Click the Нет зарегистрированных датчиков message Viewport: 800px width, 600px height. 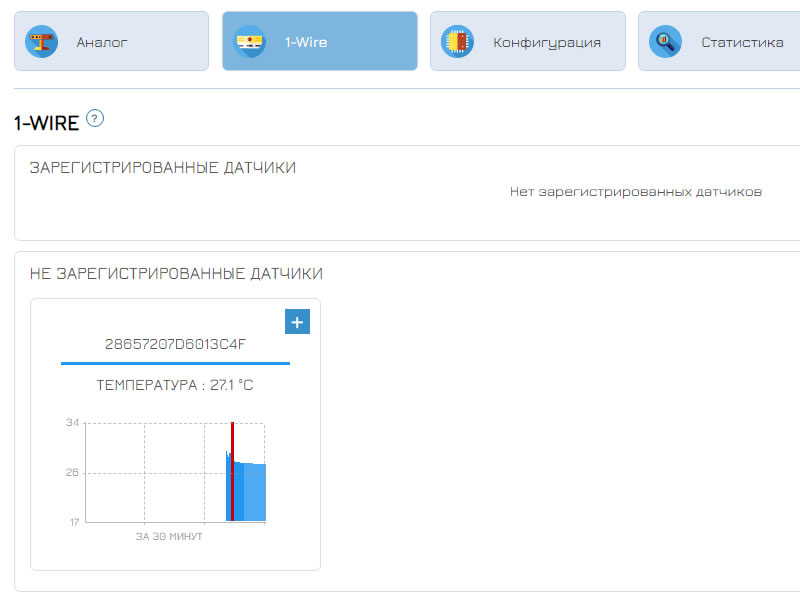635,191
